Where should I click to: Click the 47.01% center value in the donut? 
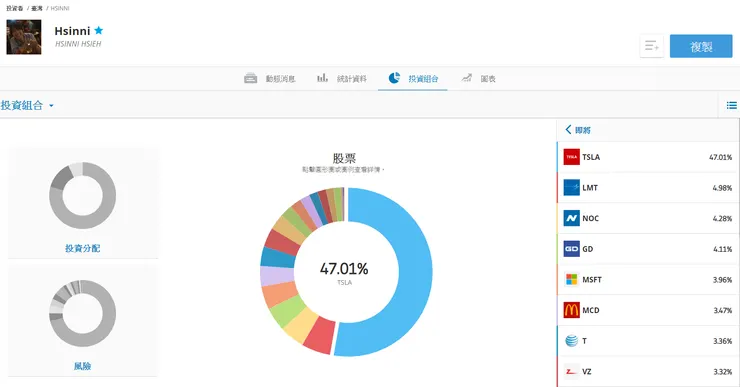(344, 269)
